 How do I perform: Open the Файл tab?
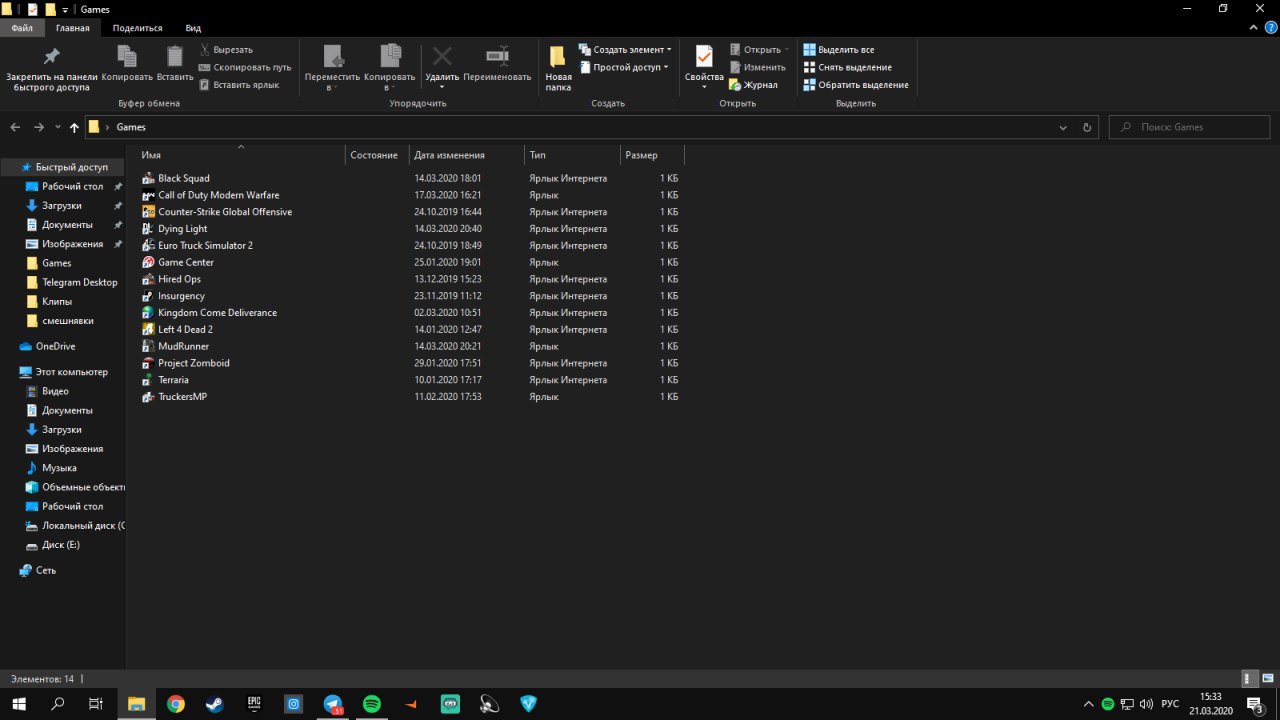pyautogui.click(x=22, y=28)
